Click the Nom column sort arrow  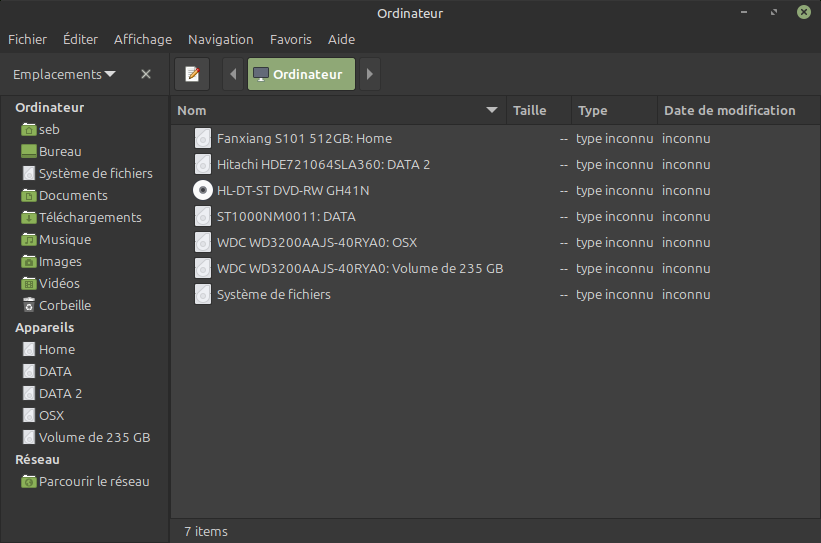pyautogui.click(x=492, y=110)
